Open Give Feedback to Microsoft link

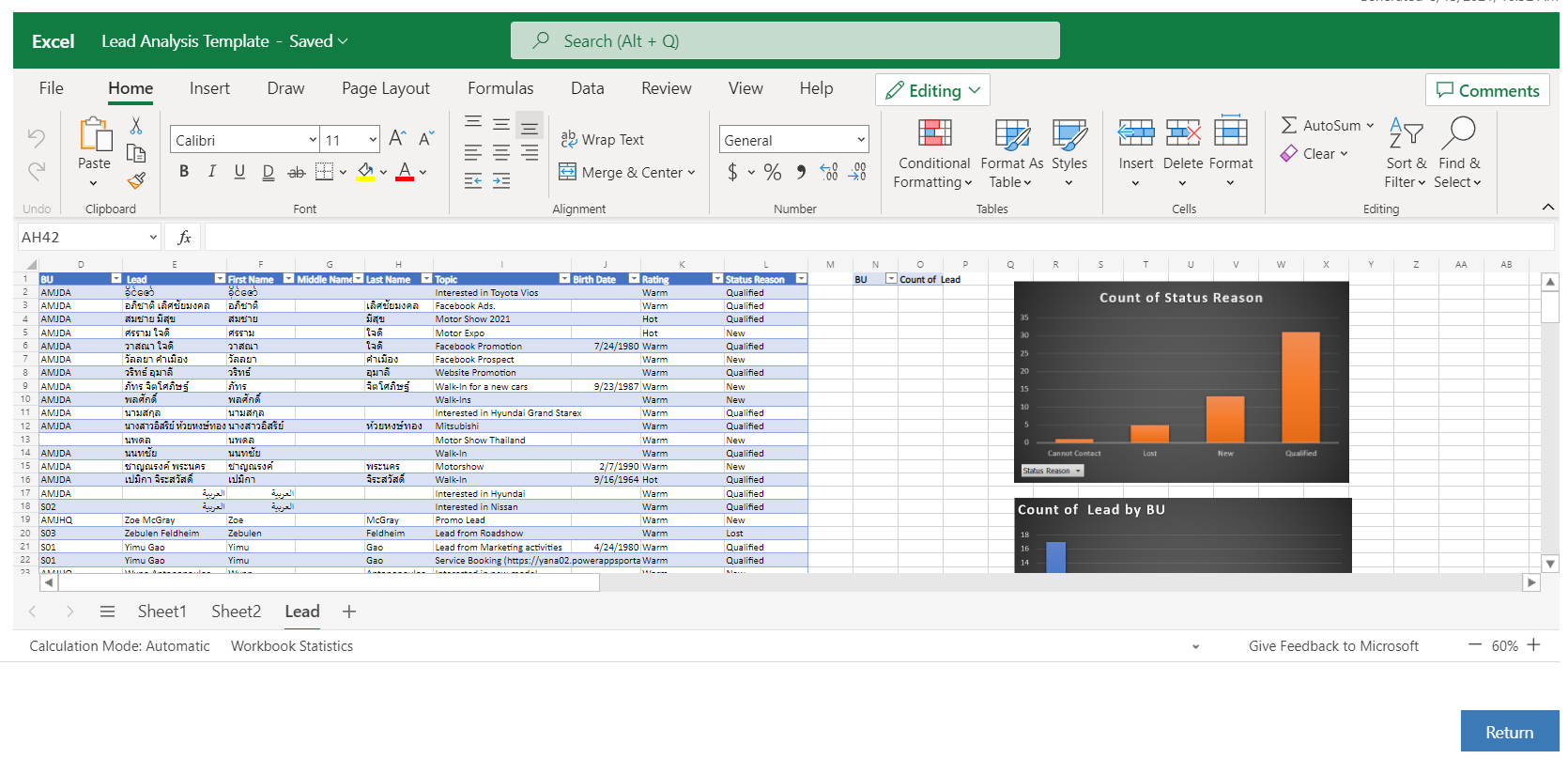[1333, 646]
